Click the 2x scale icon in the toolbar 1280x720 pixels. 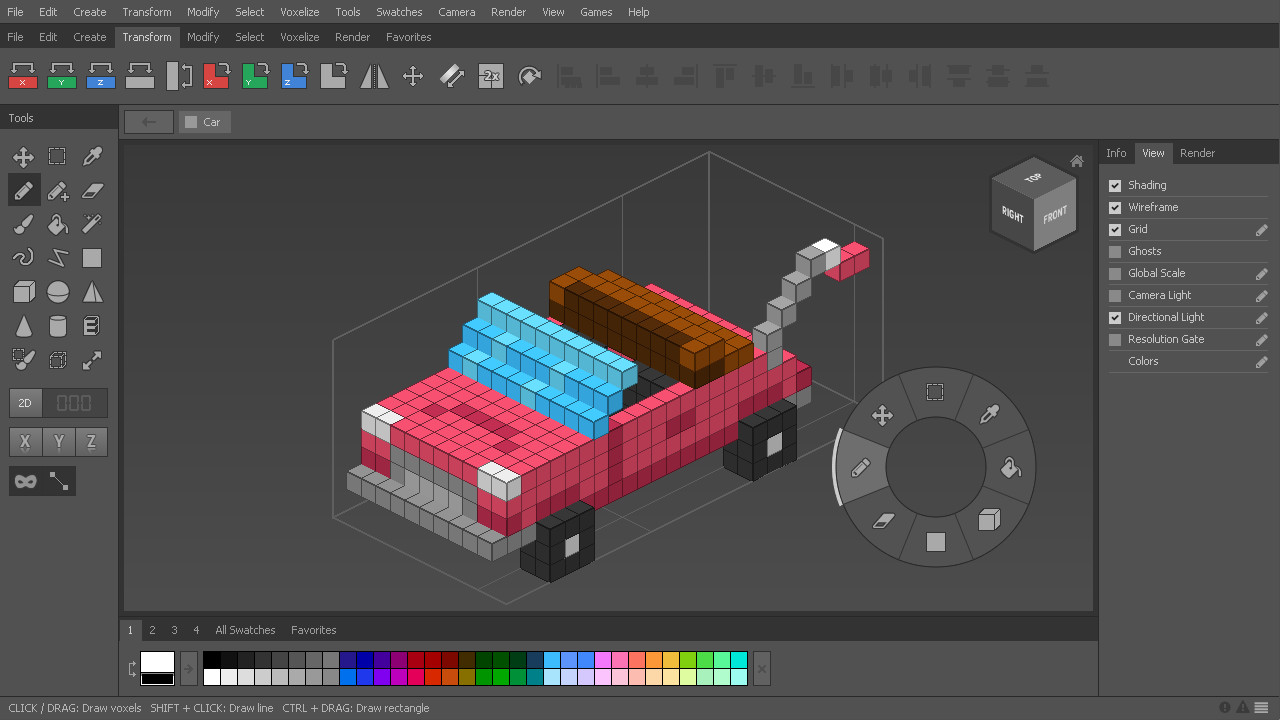click(491, 76)
